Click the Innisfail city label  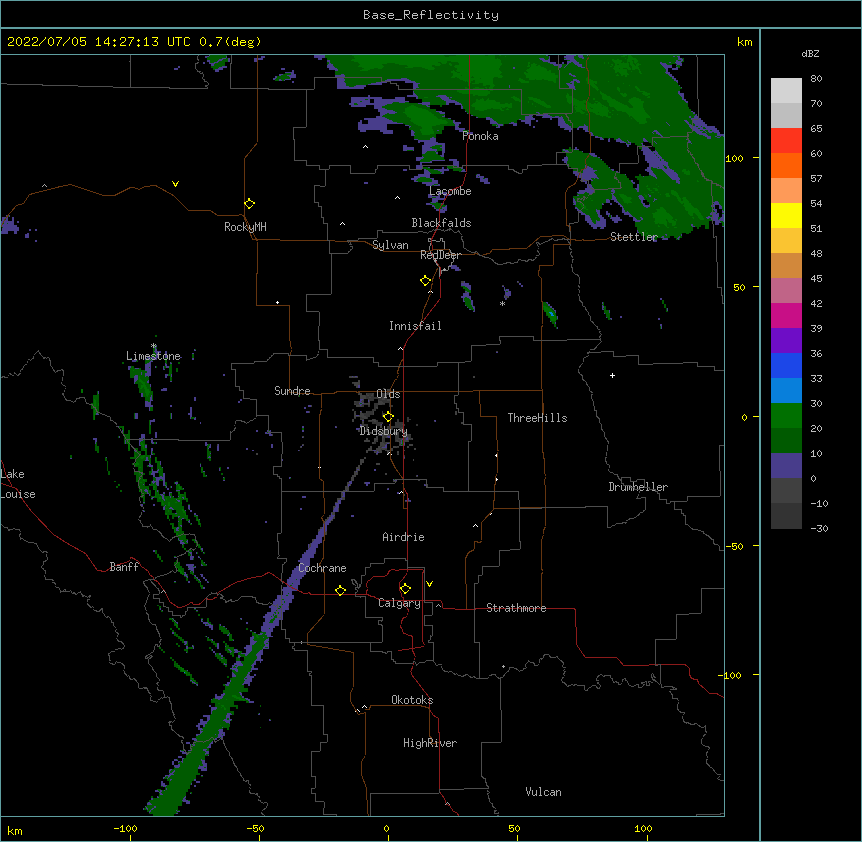(x=415, y=326)
